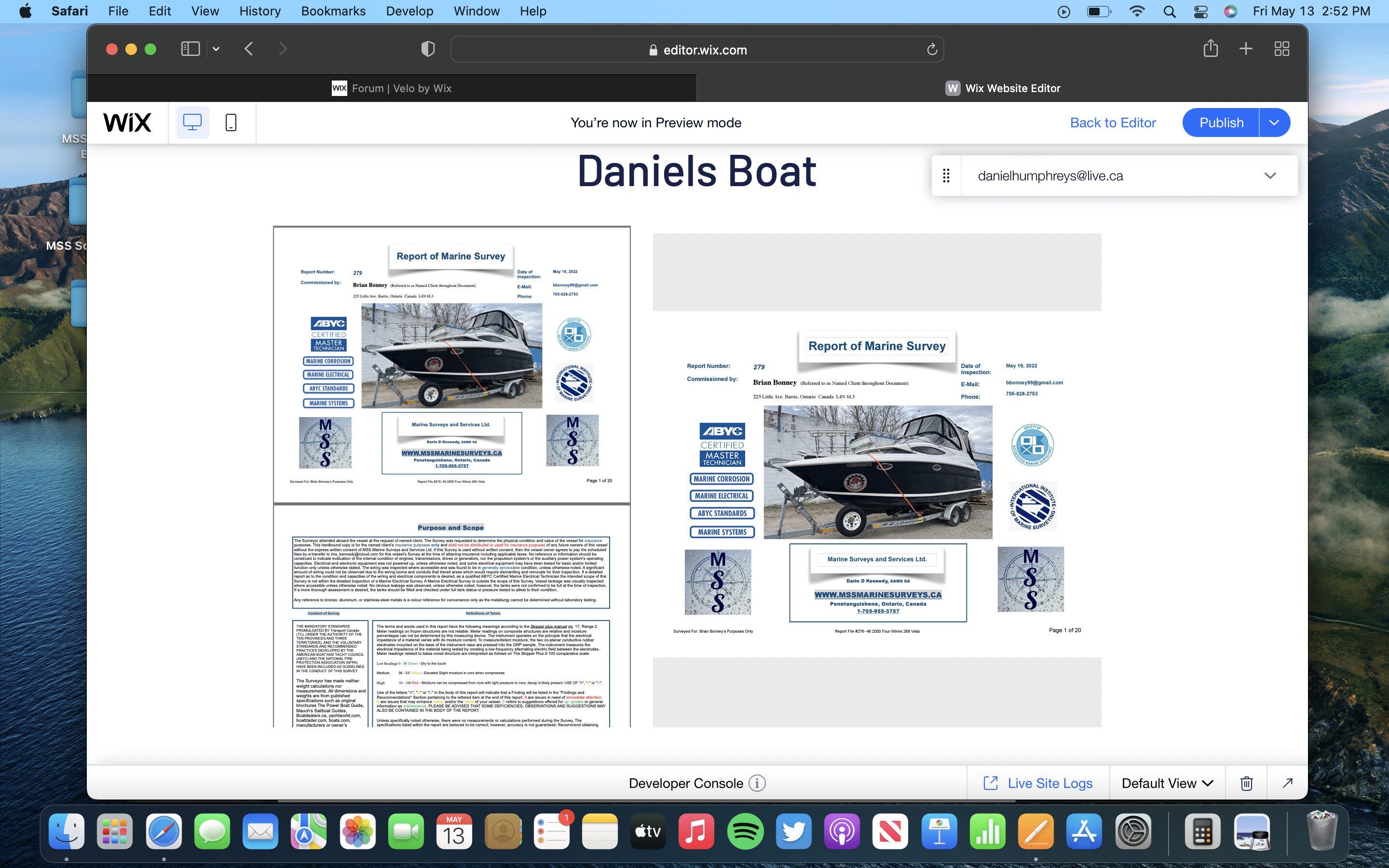Screen dimensions: 1389x868
Task: Click Back to Editor link
Action: click(1112, 122)
